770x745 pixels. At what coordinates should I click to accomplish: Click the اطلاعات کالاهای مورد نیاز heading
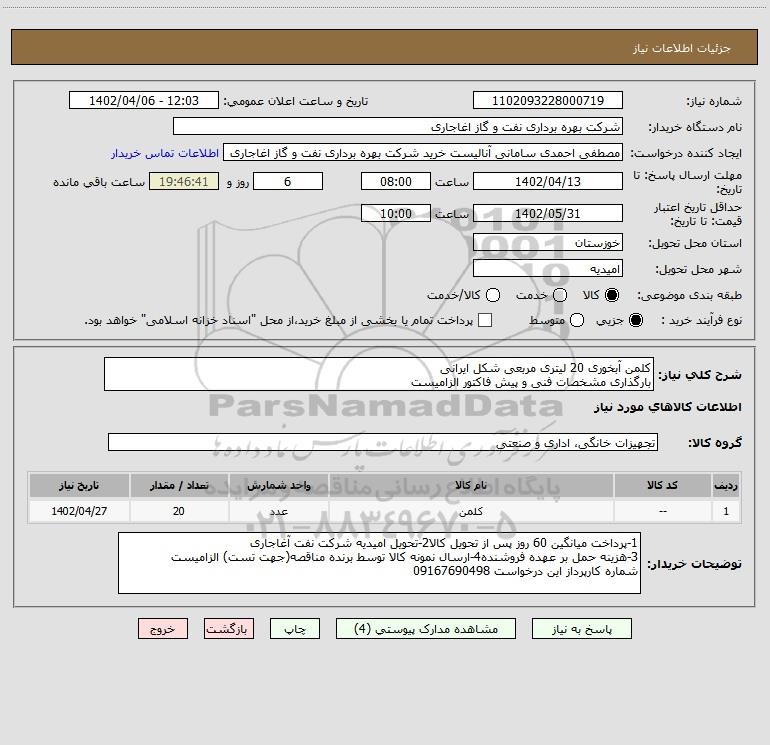pos(668,407)
